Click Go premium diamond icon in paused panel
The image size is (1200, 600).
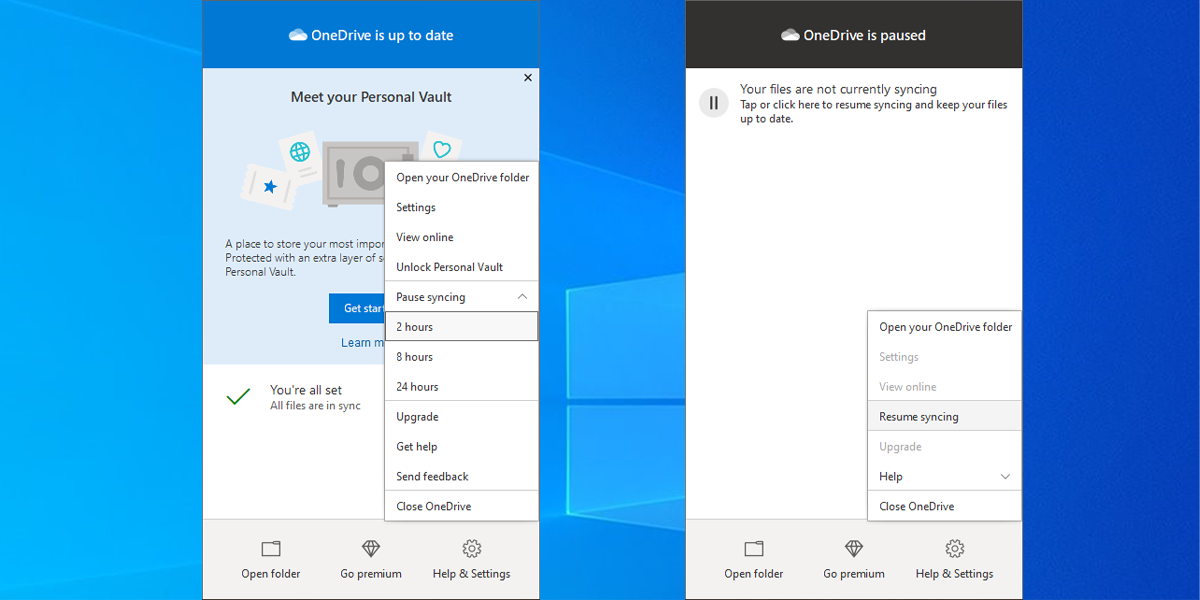(854, 549)
